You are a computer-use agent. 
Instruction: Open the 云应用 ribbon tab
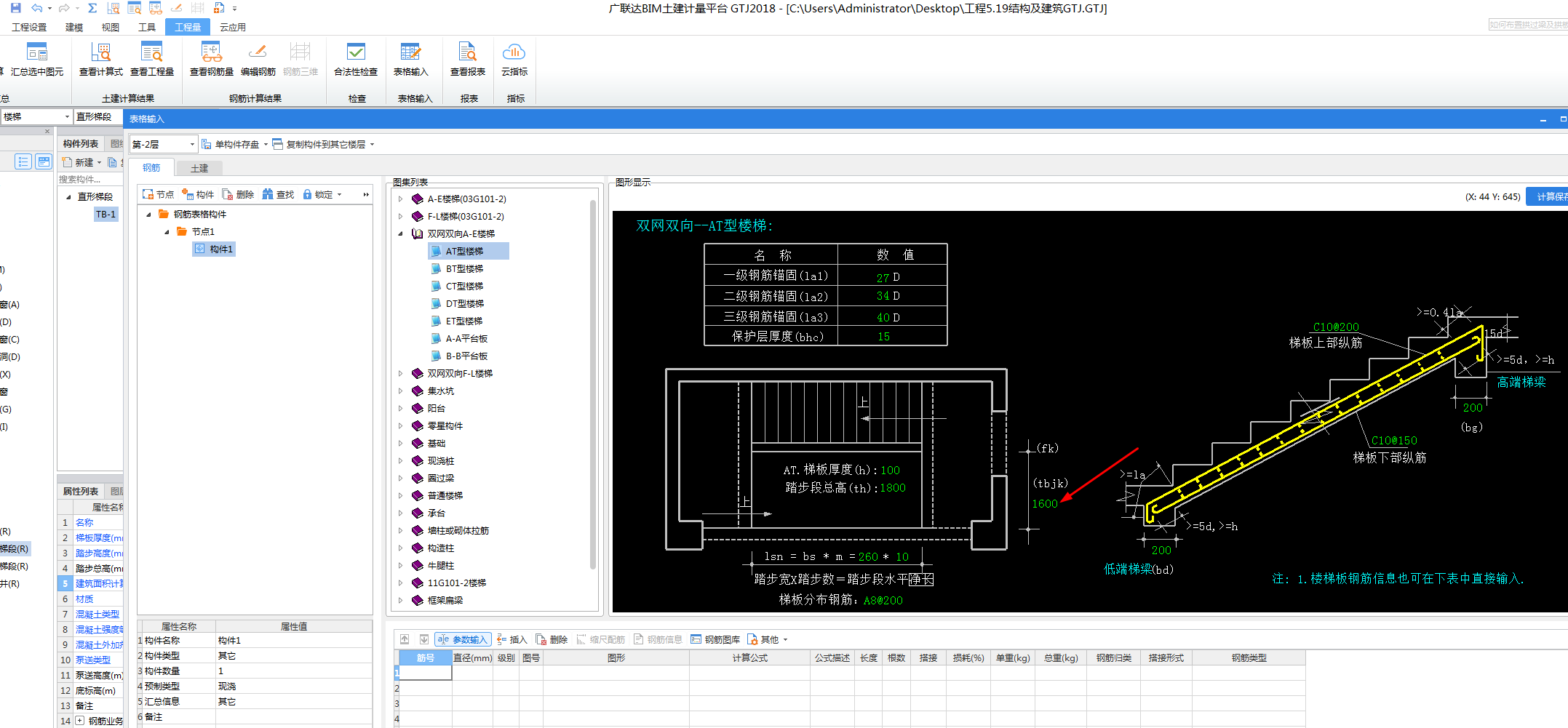coord(233,27)
